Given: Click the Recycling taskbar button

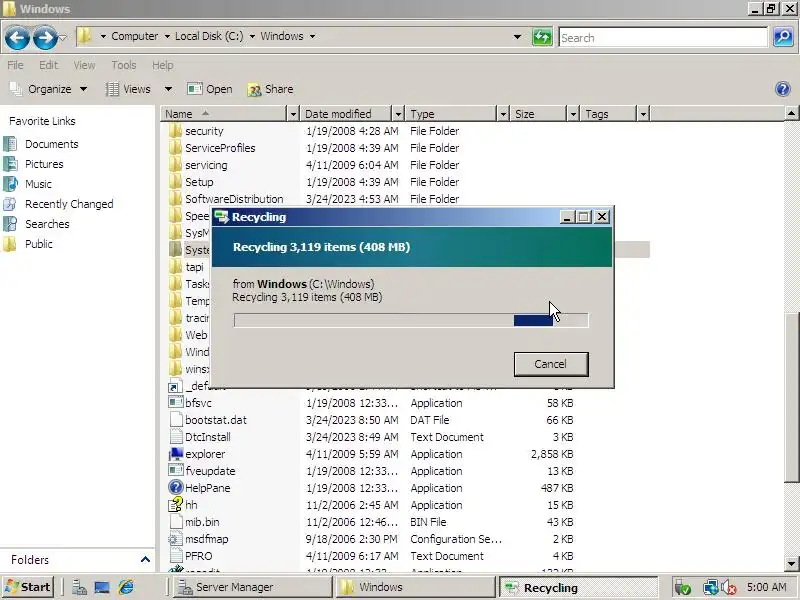Looking at the screenshot, I should (x=578, y=588).
